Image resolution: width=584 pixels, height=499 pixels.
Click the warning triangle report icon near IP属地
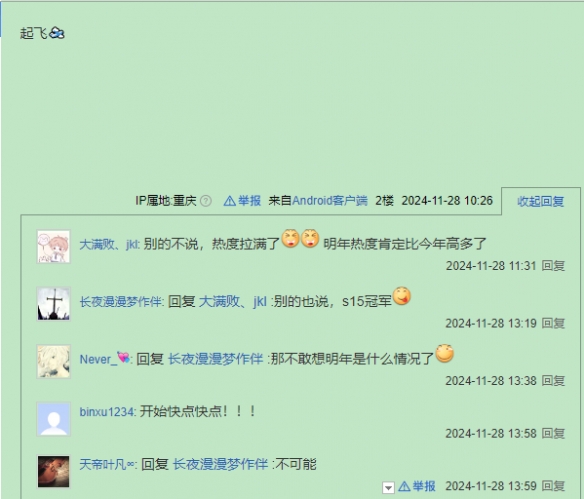click(229, 201)
